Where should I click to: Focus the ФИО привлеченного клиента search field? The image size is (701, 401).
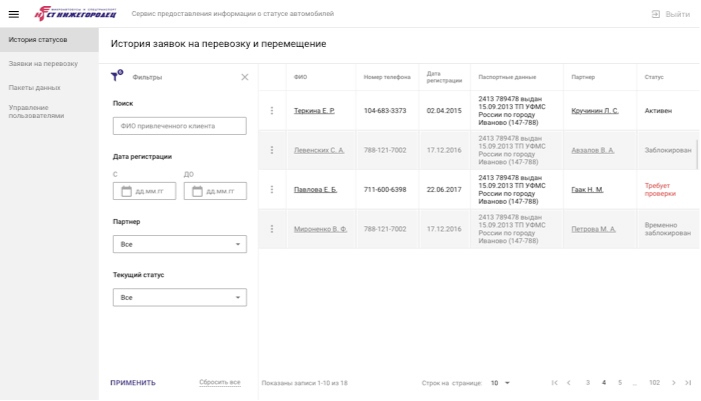coord(180,126)
